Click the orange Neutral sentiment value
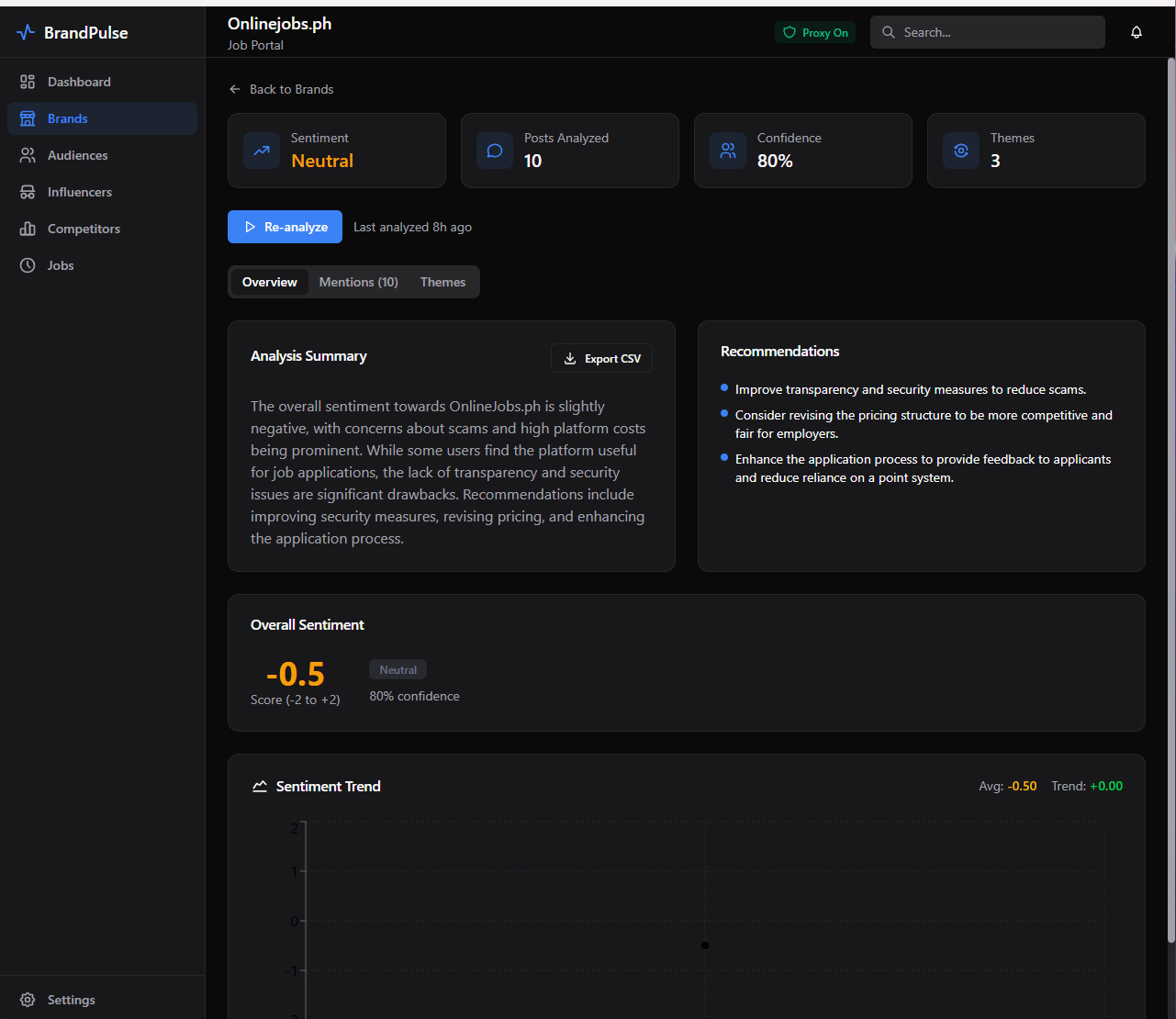This screenshot has height=1019, width=1176. pyautogui.click(x=322, y=161)
